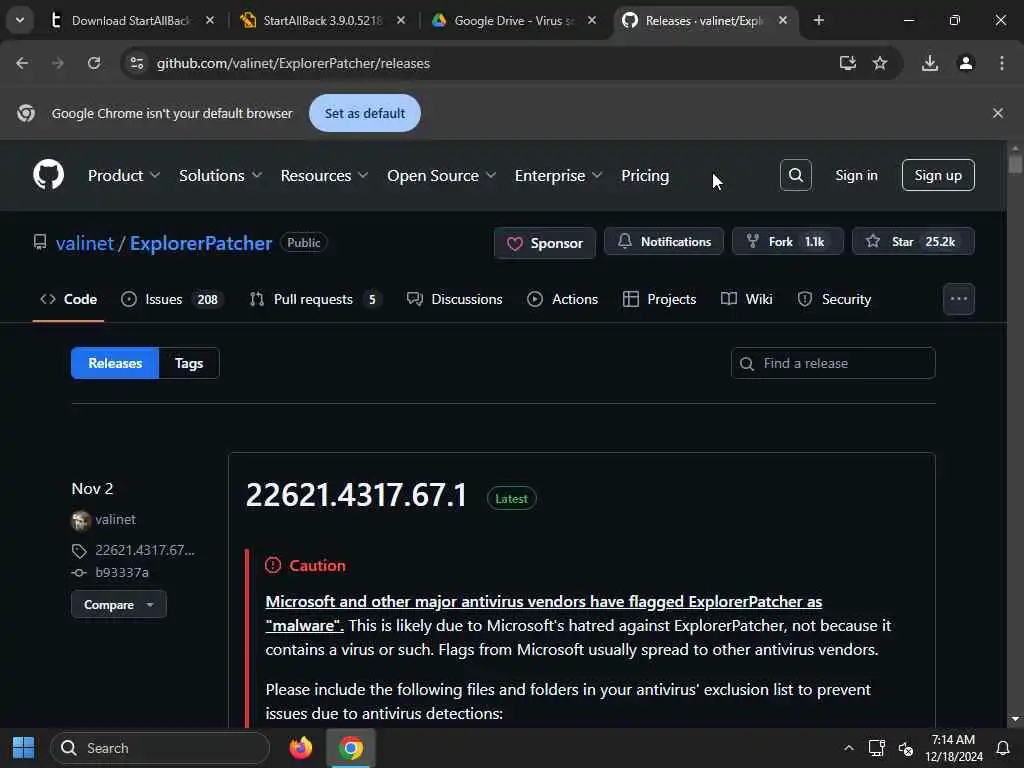Open the tab search dropdown arrow
Image resolution: width=1024 pixels, height=768 pixels.
(20, 20)
